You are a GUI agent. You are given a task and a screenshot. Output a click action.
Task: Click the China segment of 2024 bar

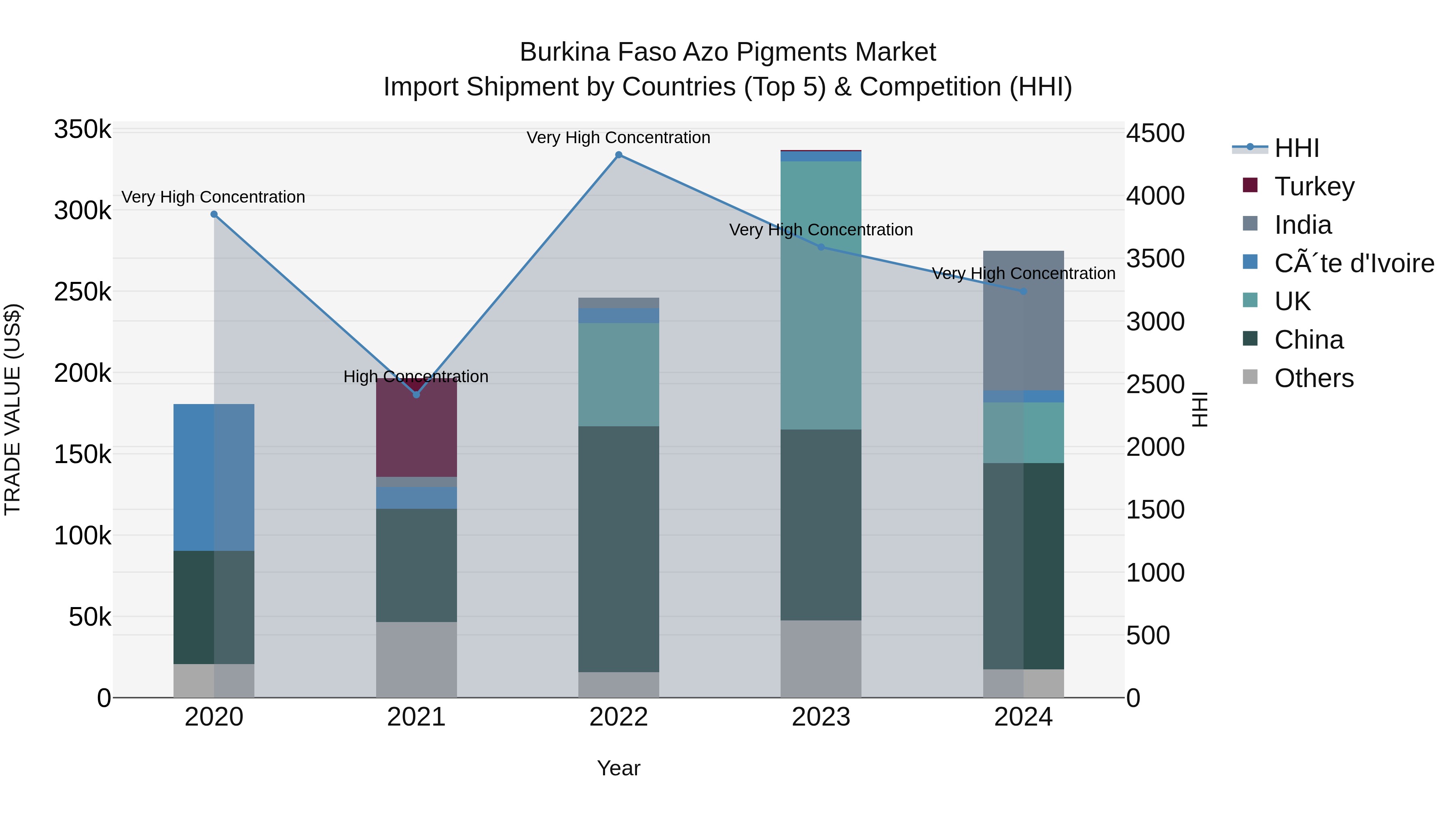(1024, 566)
